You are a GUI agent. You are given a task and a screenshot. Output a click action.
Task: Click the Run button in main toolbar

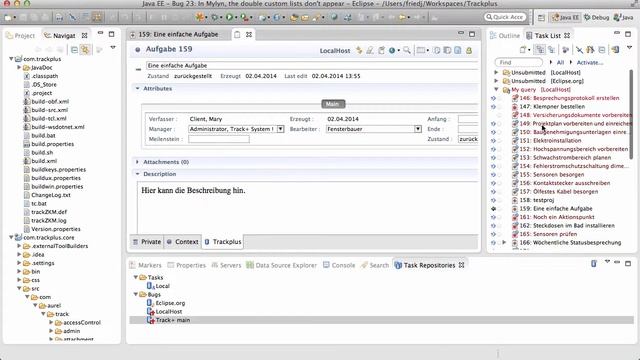pos(229,17)
